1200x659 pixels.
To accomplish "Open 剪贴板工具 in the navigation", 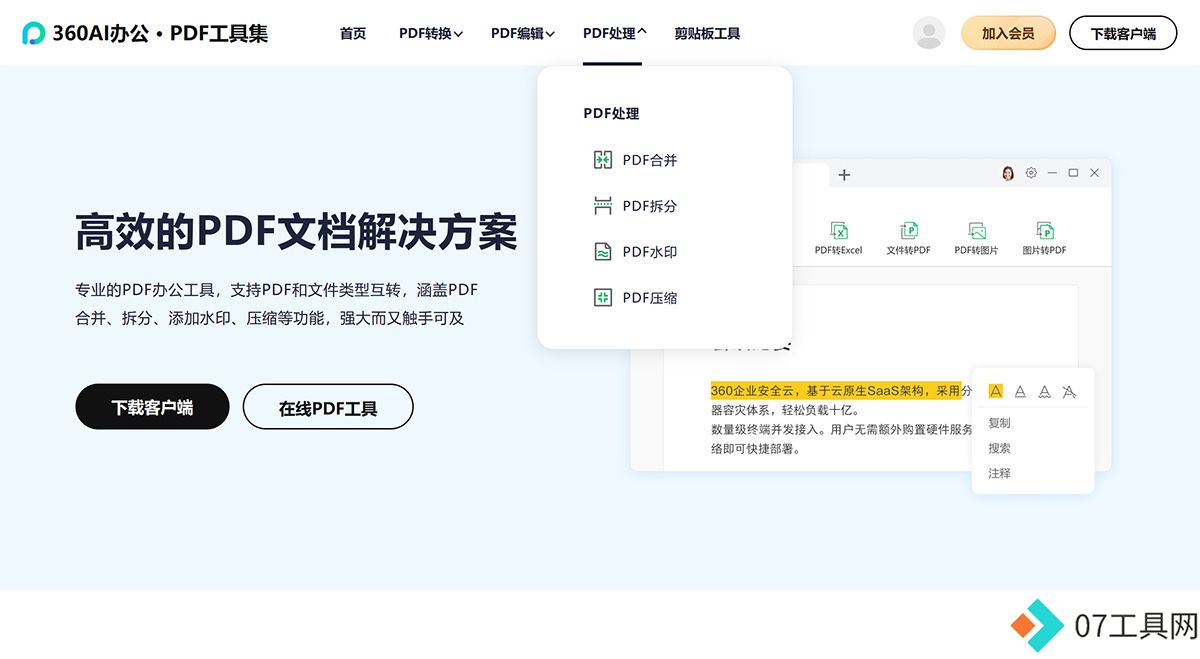I will coord(707,34).
